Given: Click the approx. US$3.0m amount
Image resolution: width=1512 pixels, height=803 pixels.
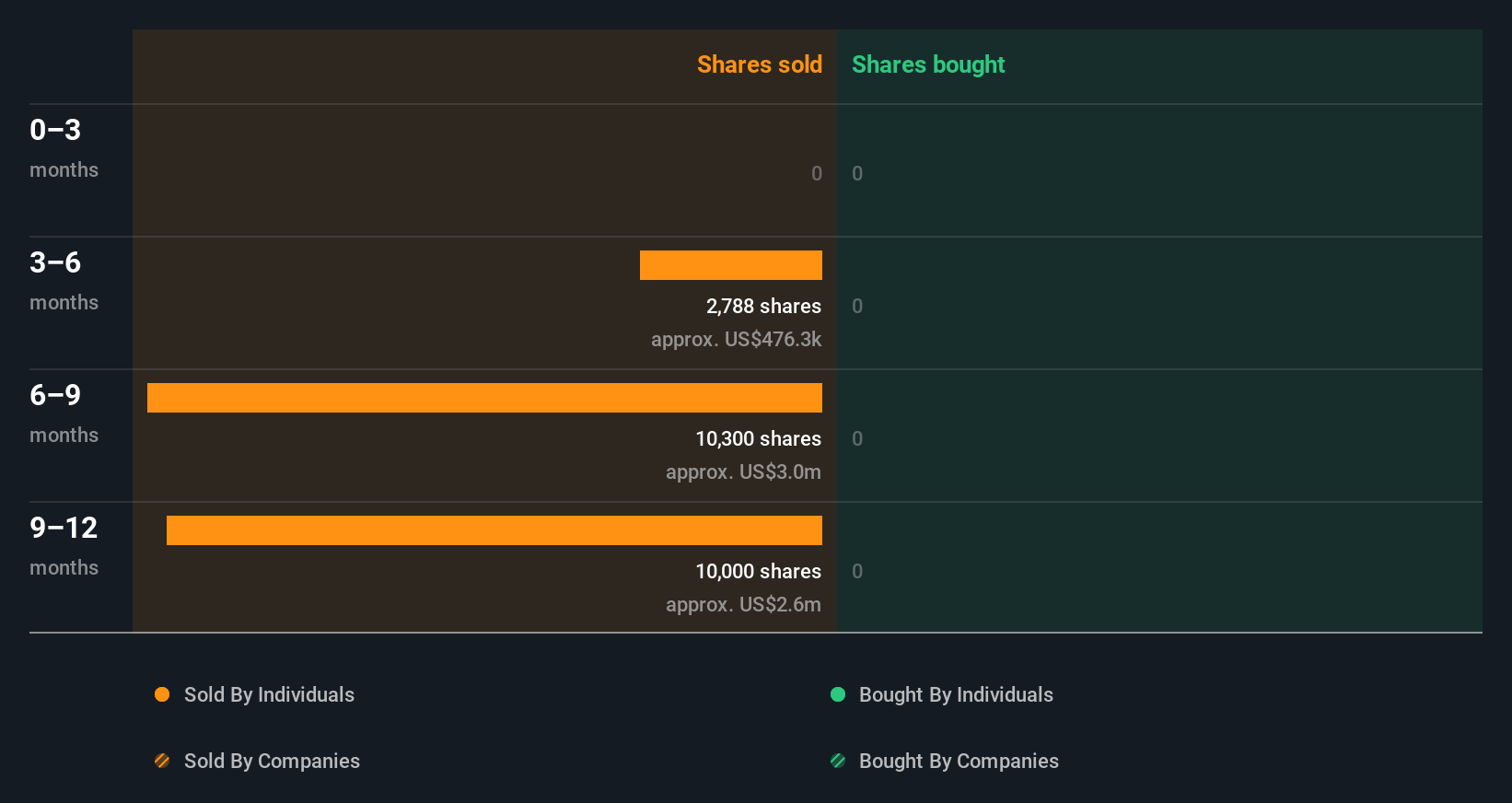Looking at the screenshot, I should 743,471.
